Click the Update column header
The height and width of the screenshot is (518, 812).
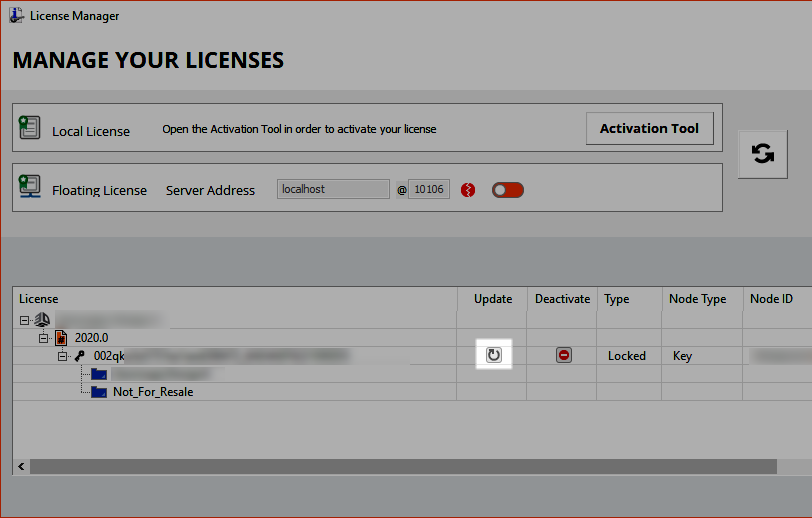click(492, 299)
